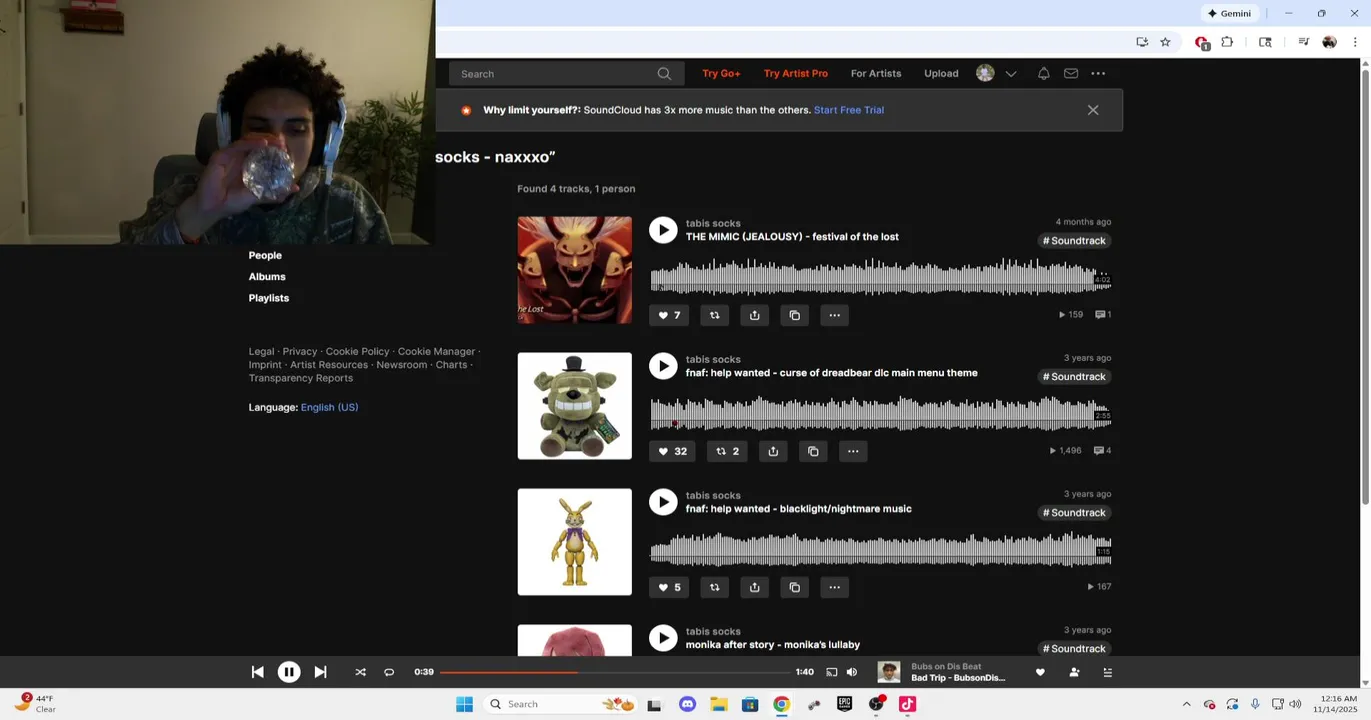1371x720 pixels.
Task: Open more options for blacklight/nightmare track
Action: click(835, 587)
